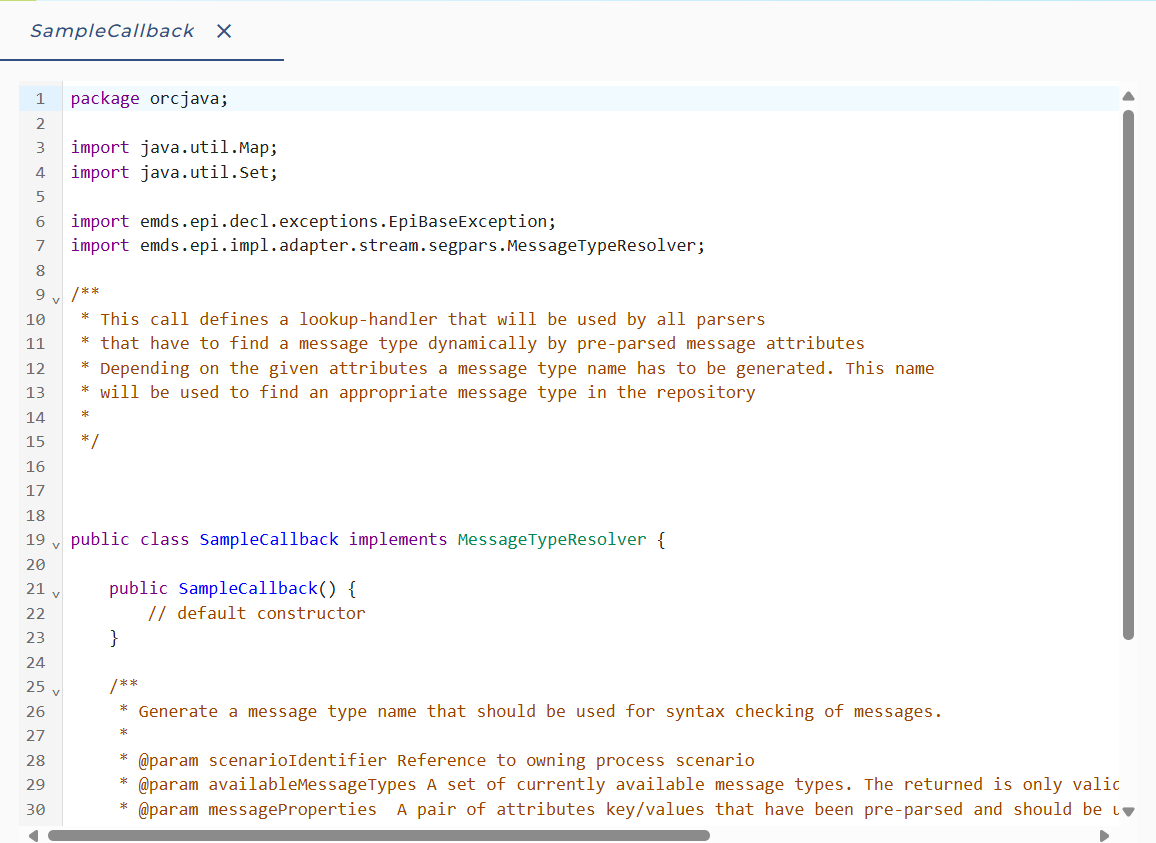
Task: Click line number 1 in the gutter
Action: click(x=40, y=99)
